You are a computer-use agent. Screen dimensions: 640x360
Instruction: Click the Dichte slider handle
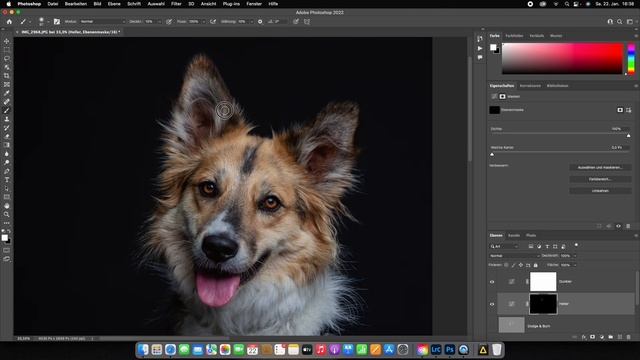pos(629,136)
